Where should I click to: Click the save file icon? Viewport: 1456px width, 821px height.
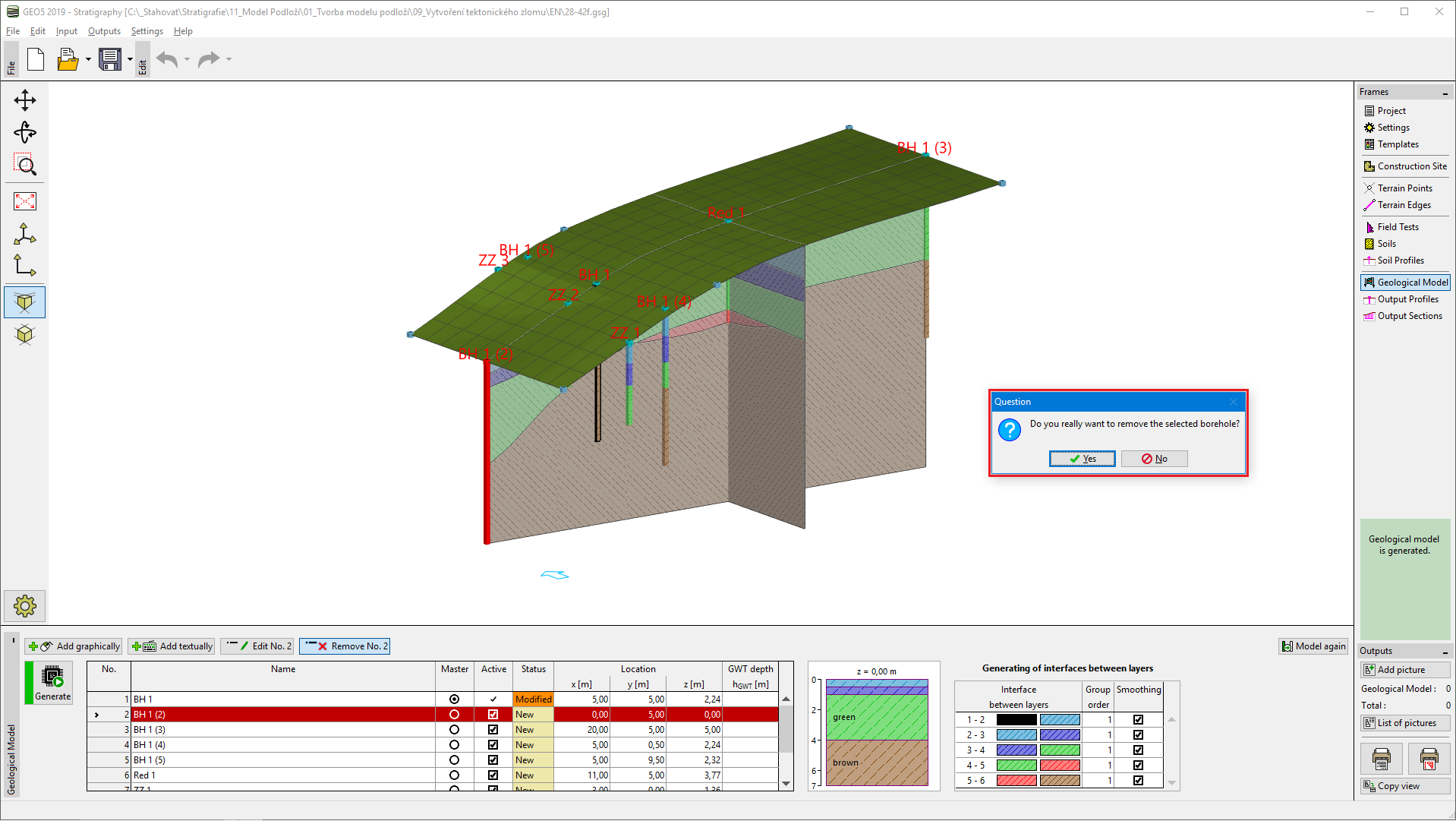(110, 59)
